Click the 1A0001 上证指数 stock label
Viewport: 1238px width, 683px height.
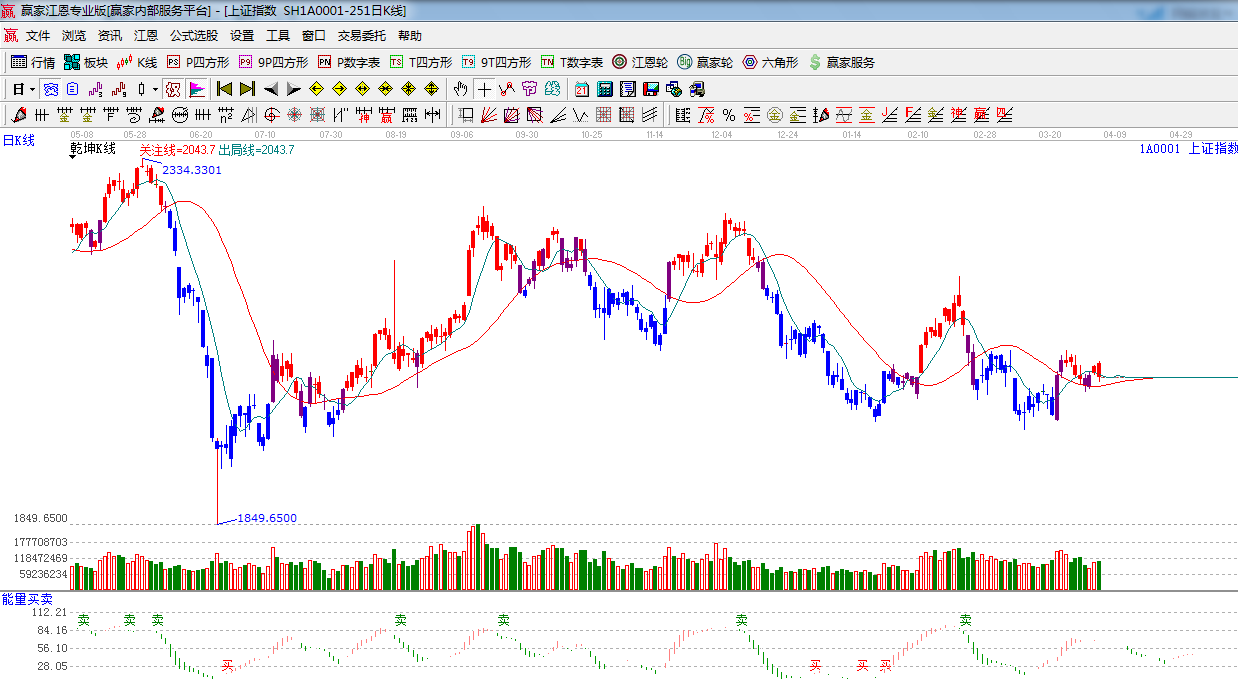click(x=1187, y=149)
